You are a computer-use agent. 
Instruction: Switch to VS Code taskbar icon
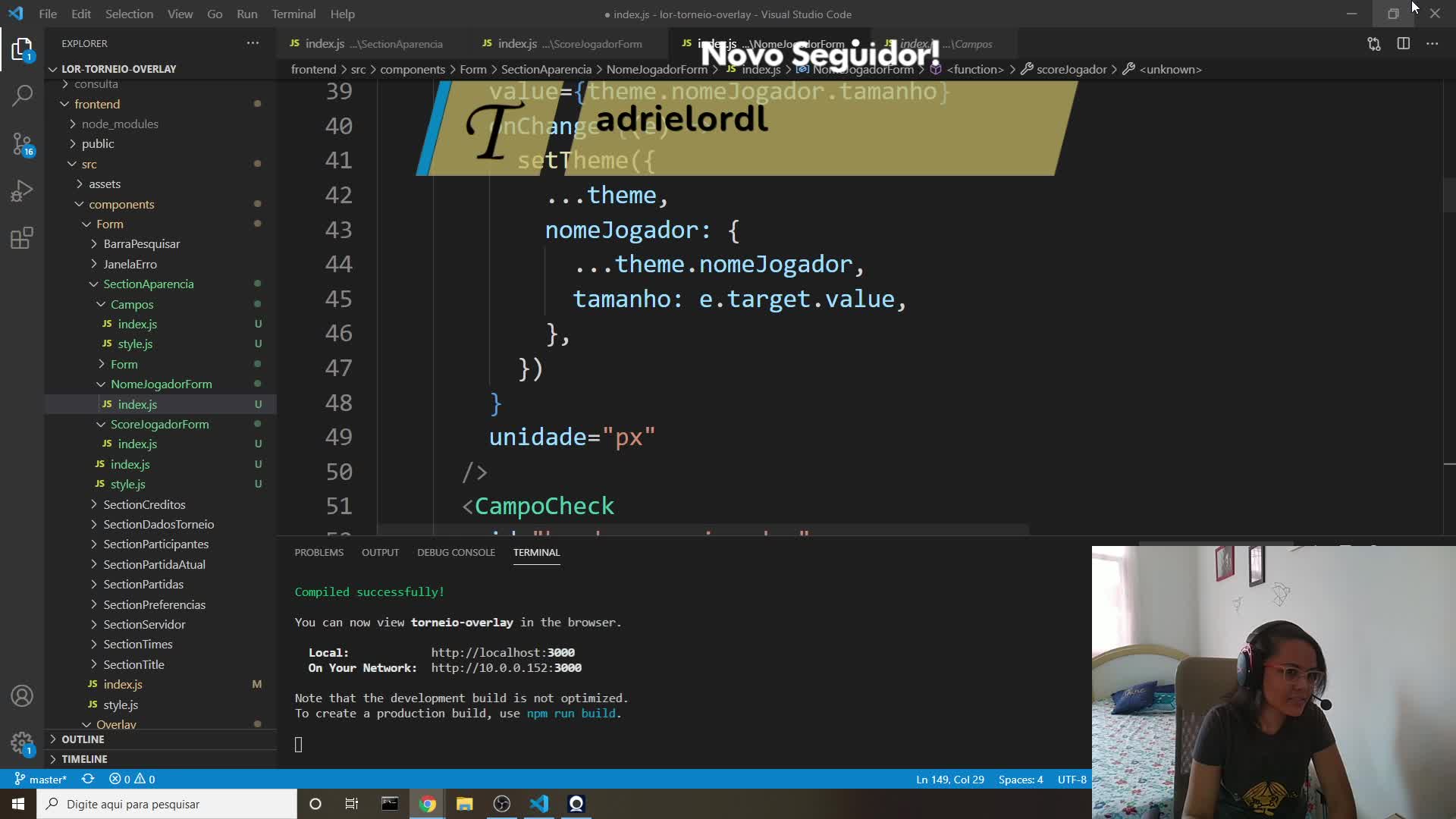point(539,804)
